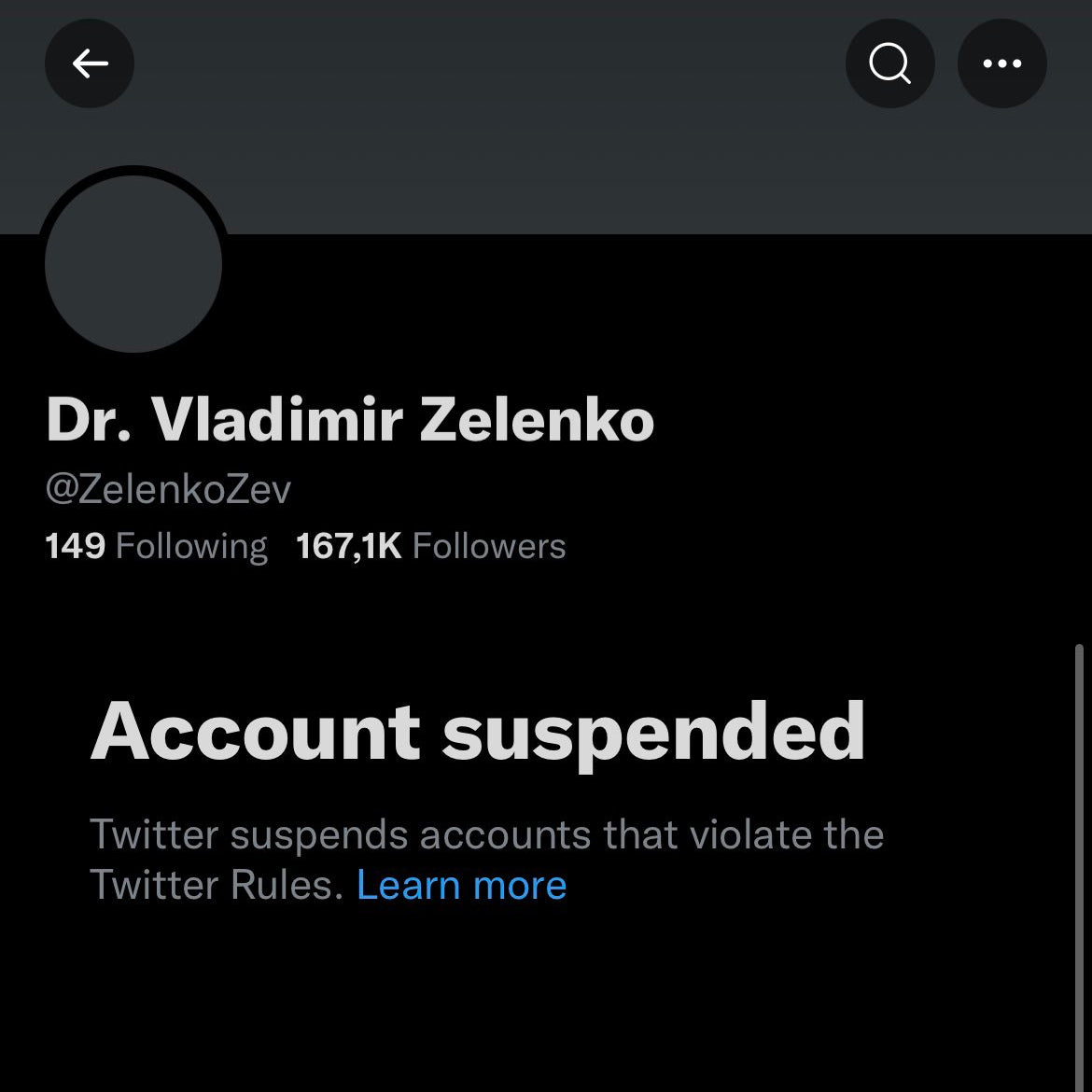
Task: Open the Following list
Action: [x=190, y=546]
